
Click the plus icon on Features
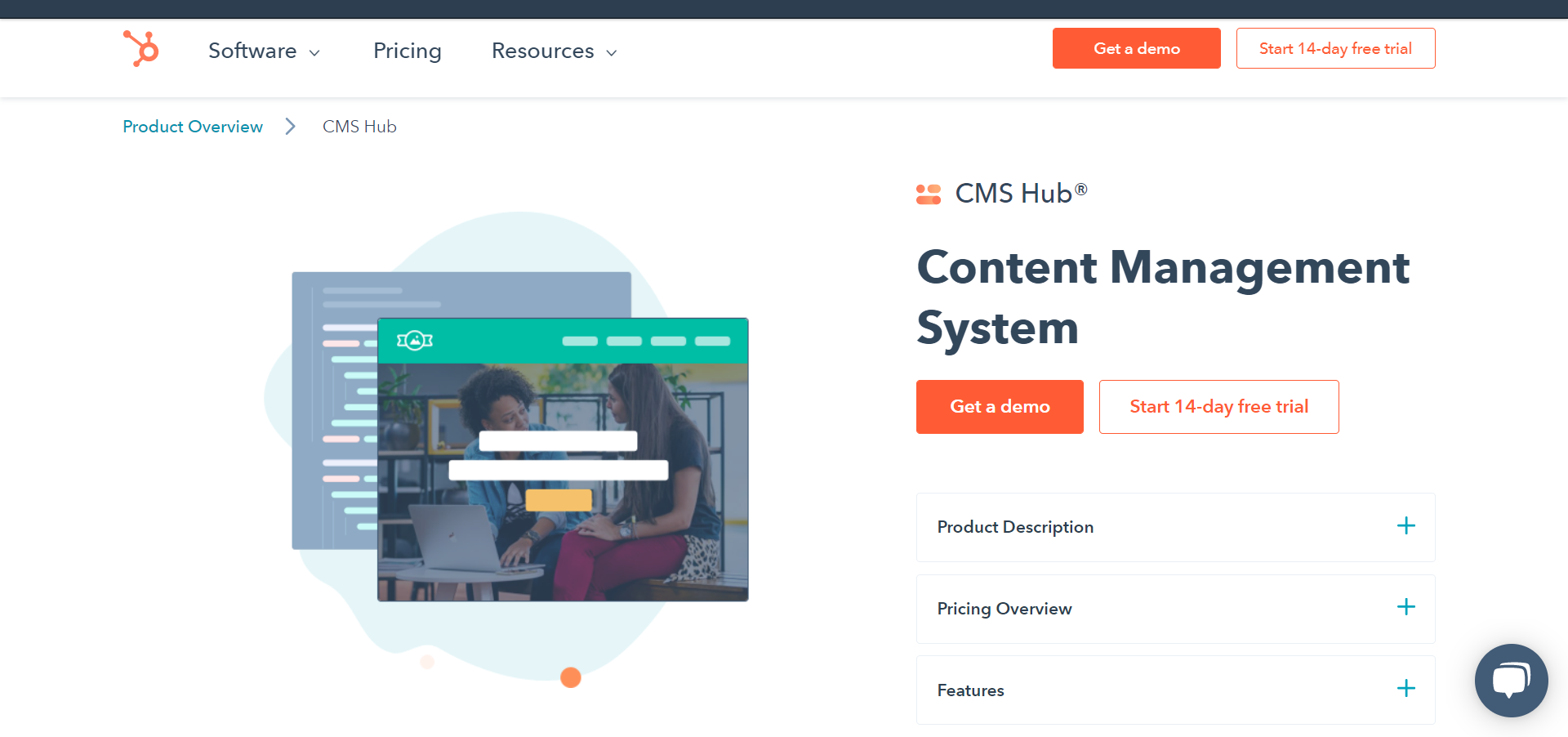(x=1405, y=689)
